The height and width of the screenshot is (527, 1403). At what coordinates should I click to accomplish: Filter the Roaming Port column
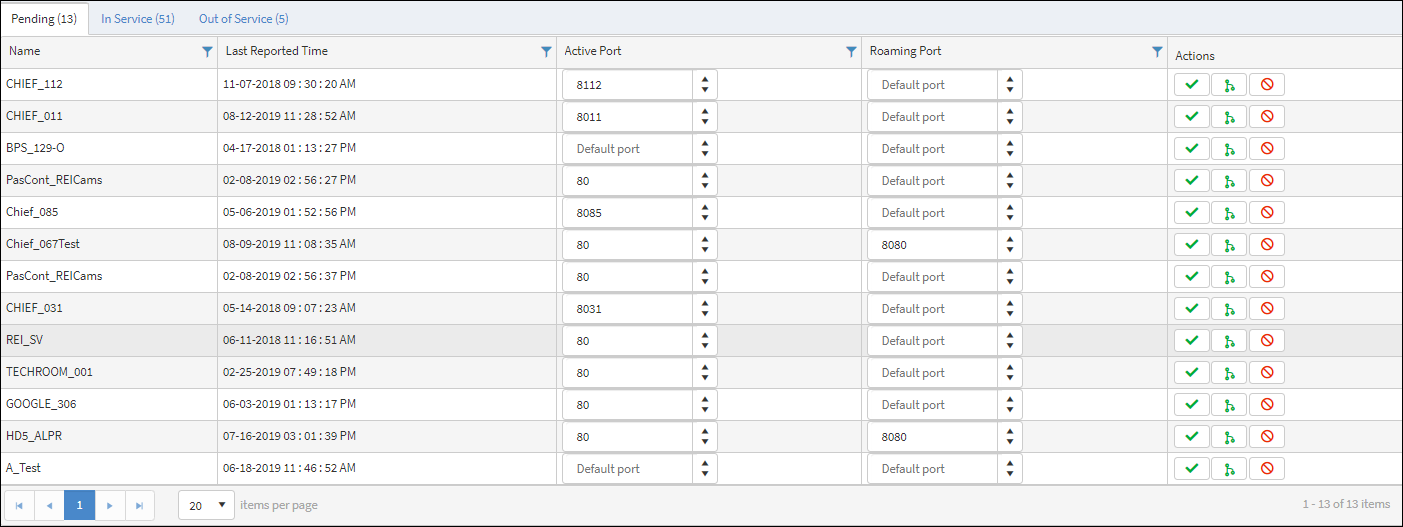coord(1157,52)
